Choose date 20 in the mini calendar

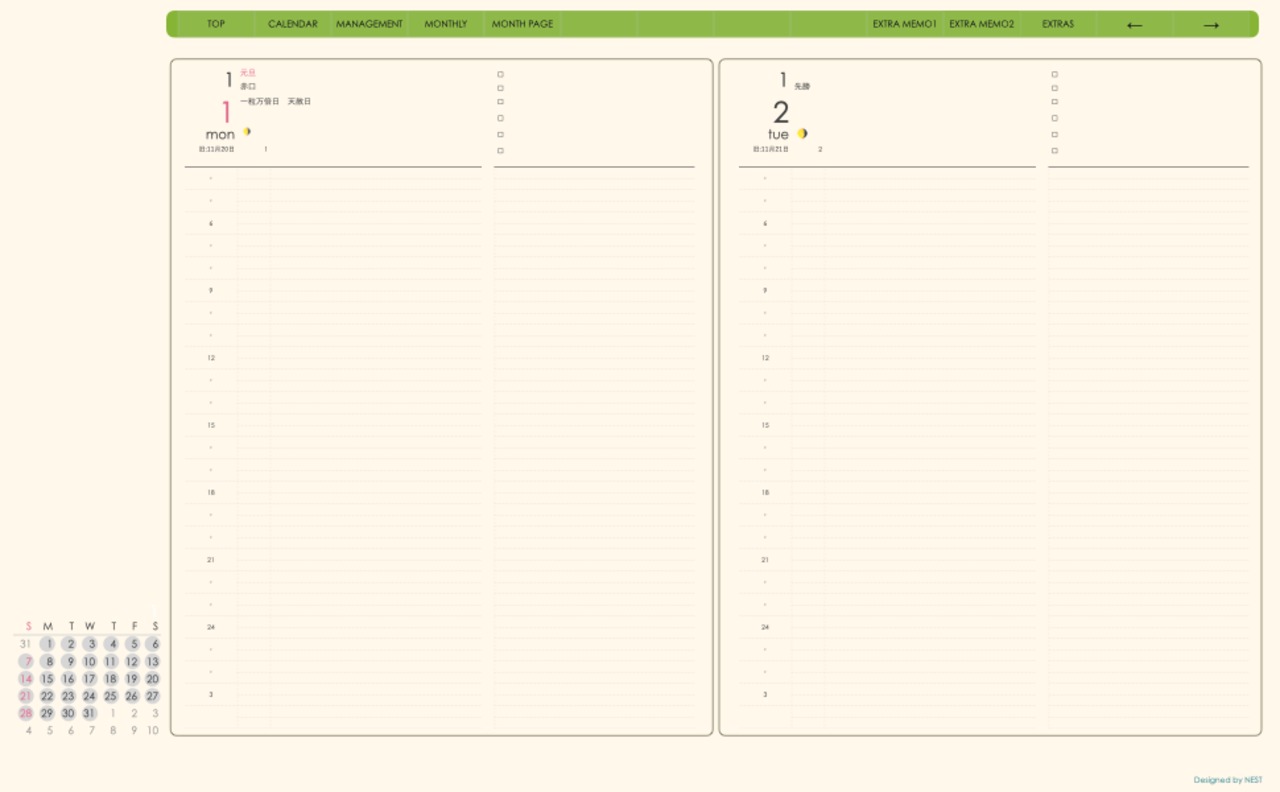coord(153,679)
